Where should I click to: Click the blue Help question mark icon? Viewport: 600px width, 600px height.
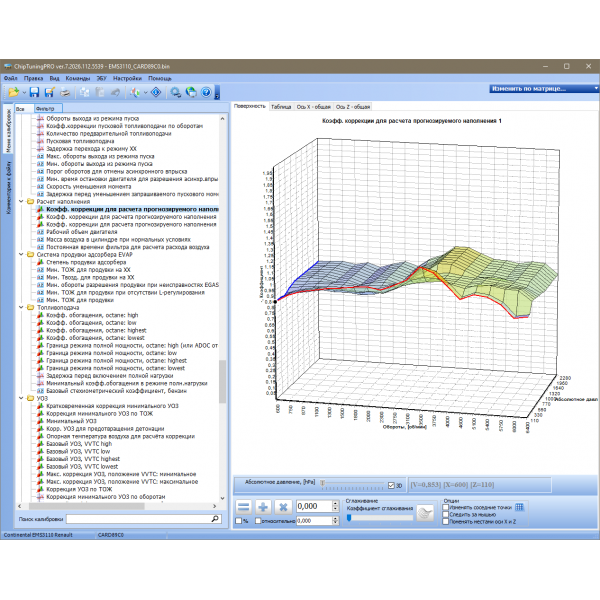click(x=206, y=92)
